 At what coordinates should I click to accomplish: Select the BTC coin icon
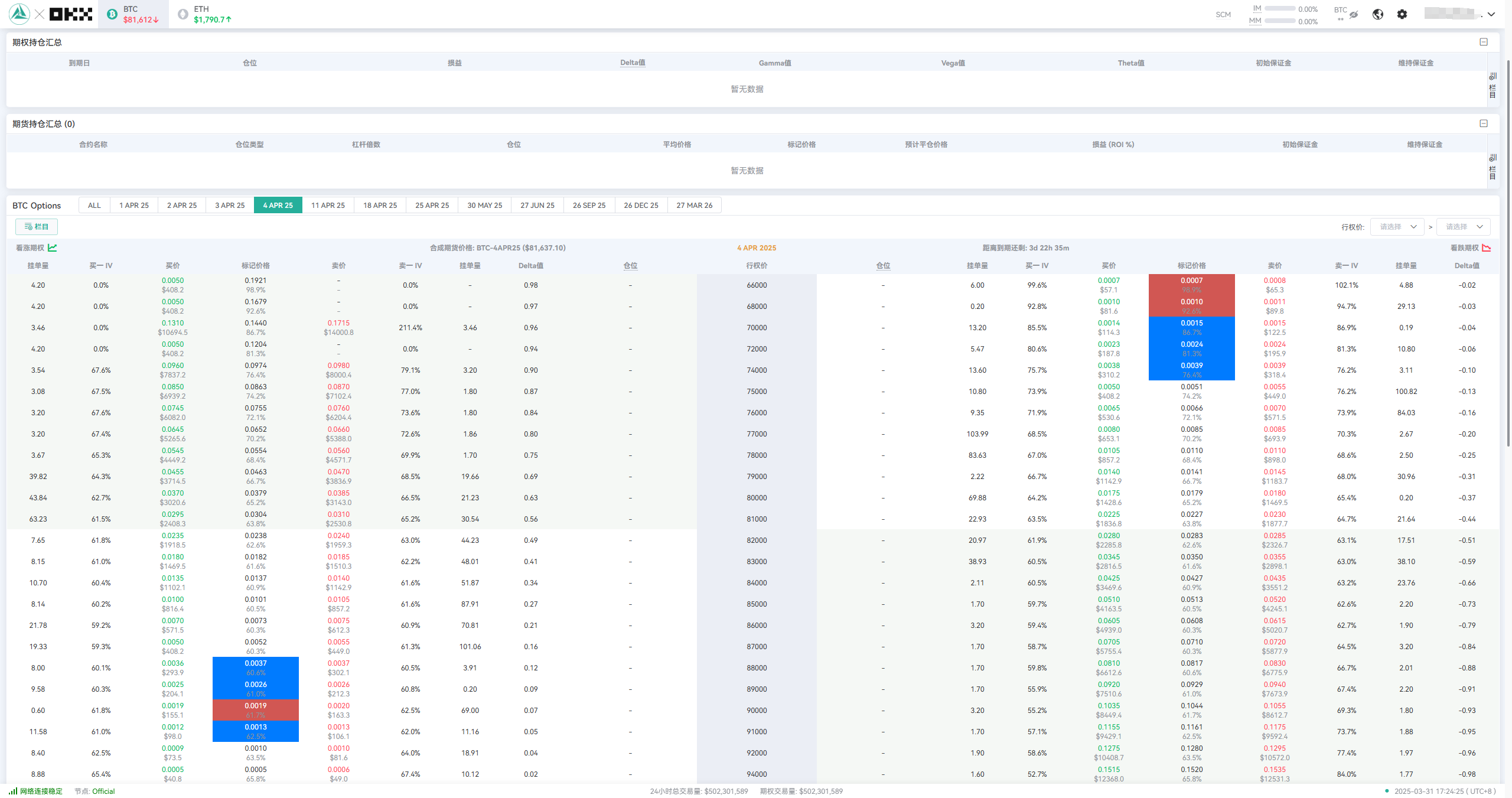coord(112,14)
